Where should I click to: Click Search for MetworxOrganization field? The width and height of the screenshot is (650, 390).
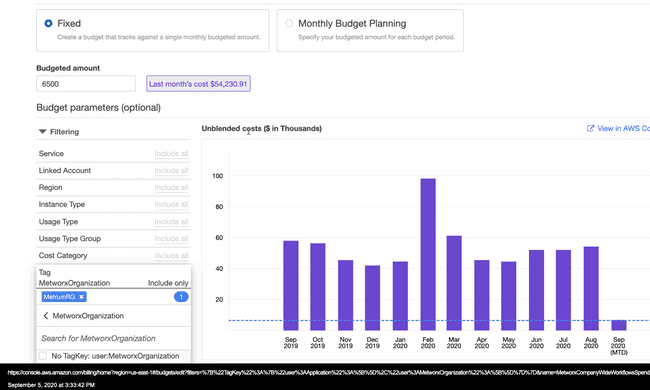pyautogui.click(x=114, y=338)
